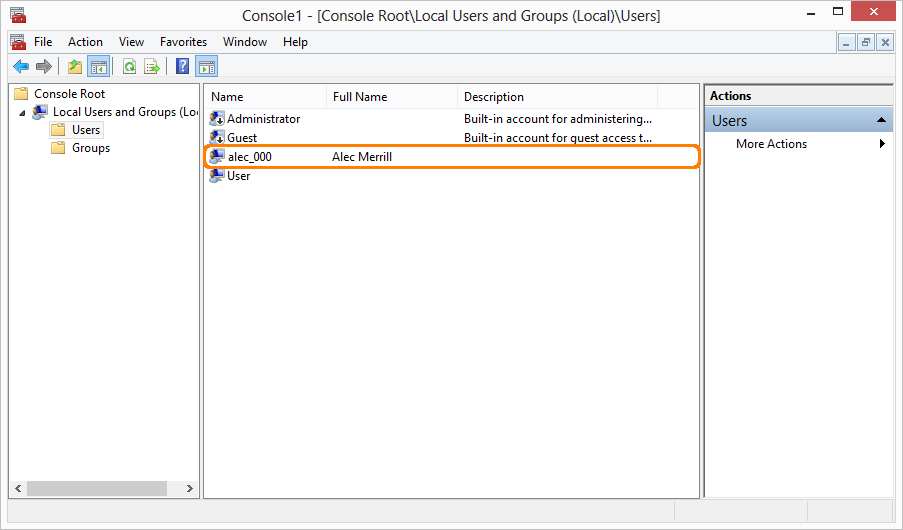
Task: Click the Refresh toolbar icon
Action: coord(129,67)
